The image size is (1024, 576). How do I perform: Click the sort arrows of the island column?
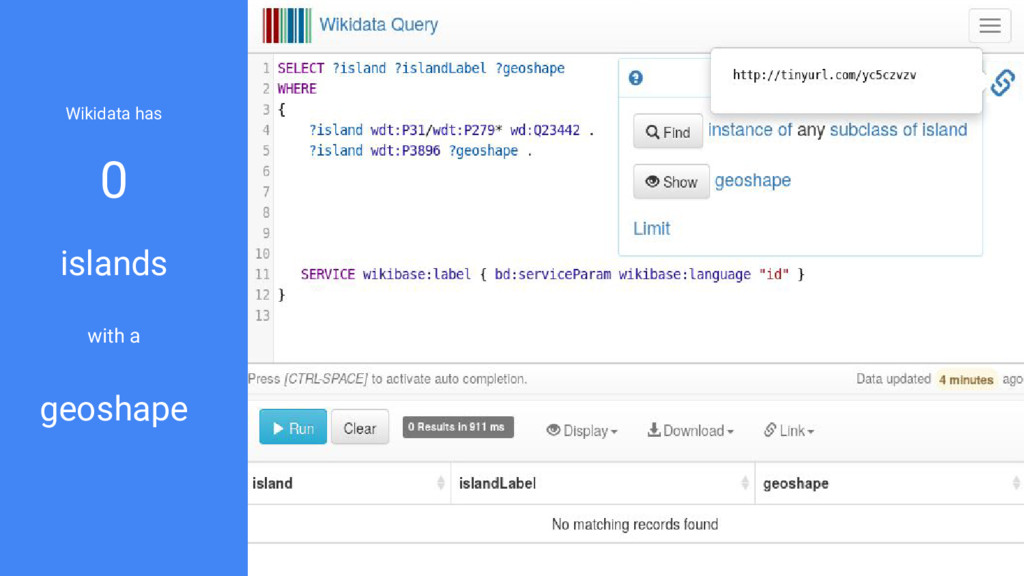click(x=441, y=483)
